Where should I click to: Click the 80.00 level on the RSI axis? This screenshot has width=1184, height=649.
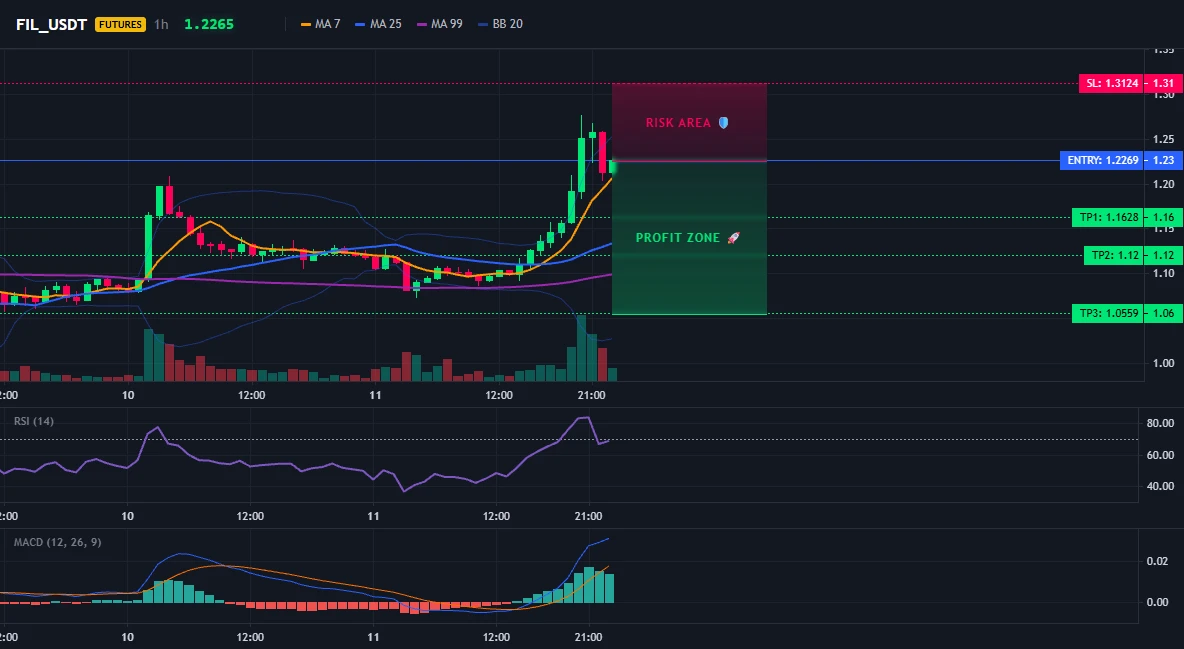1161,423
